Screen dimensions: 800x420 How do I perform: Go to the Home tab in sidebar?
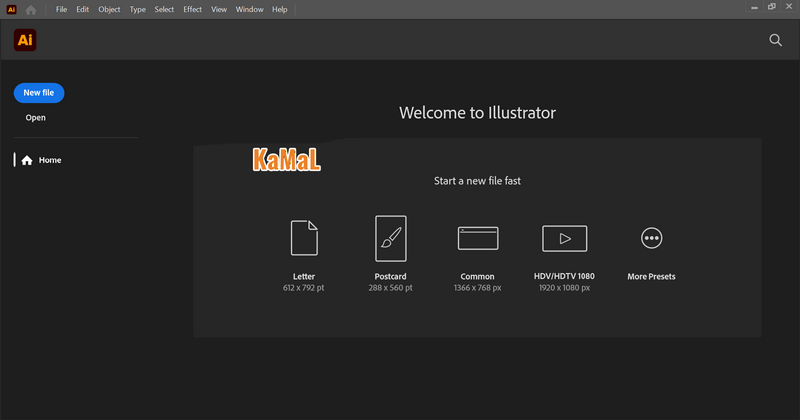coord(49,160)
